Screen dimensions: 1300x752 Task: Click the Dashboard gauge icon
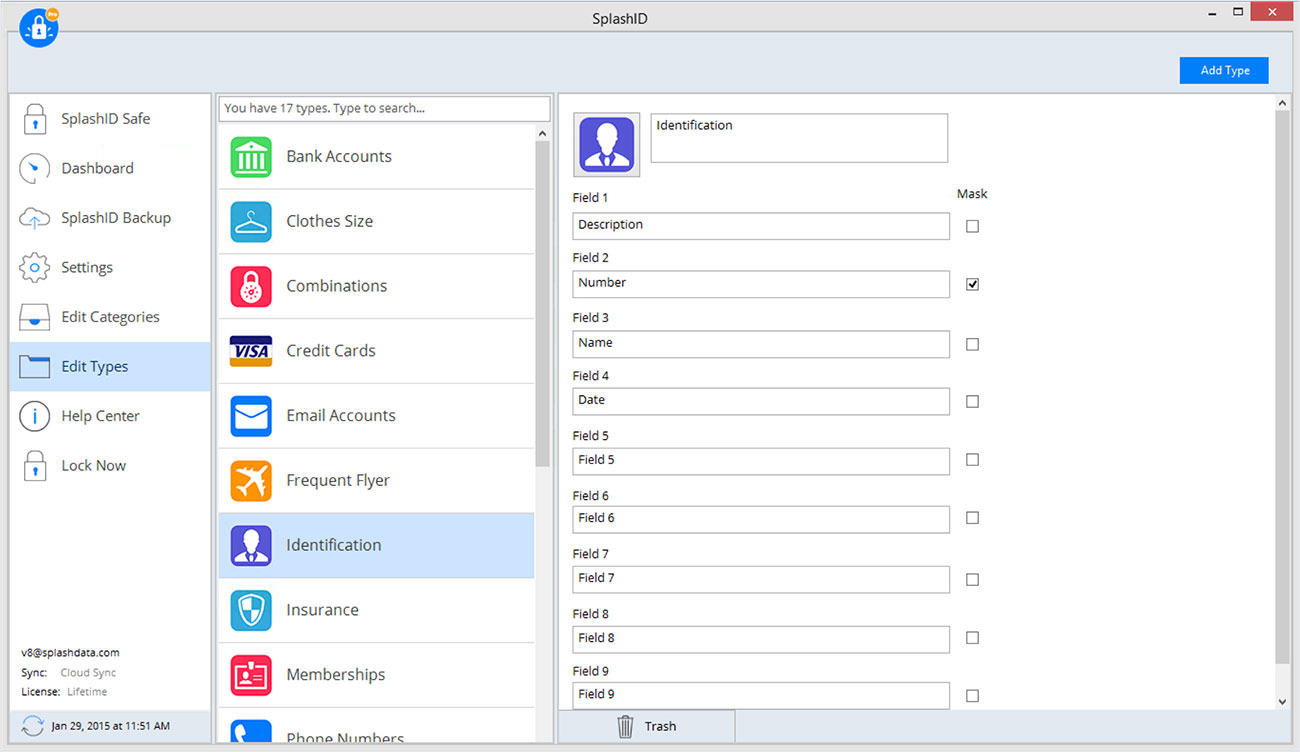pyautogui.click(x=35, y=168)
